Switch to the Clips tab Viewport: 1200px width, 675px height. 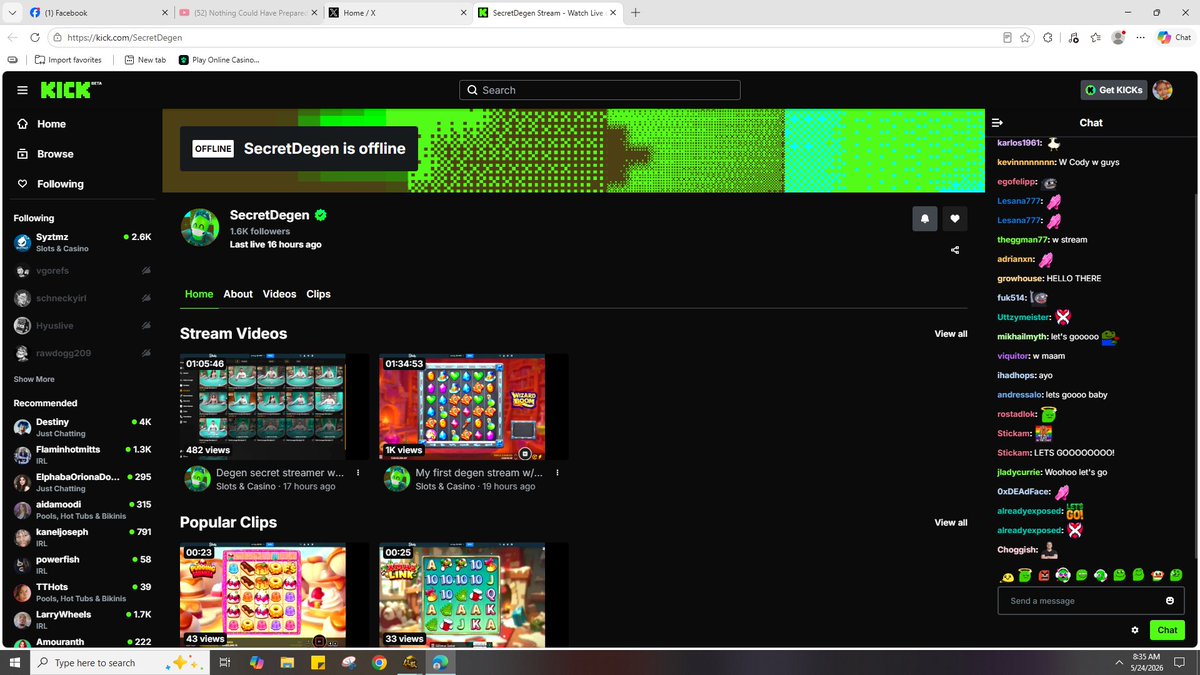[318, 294]
